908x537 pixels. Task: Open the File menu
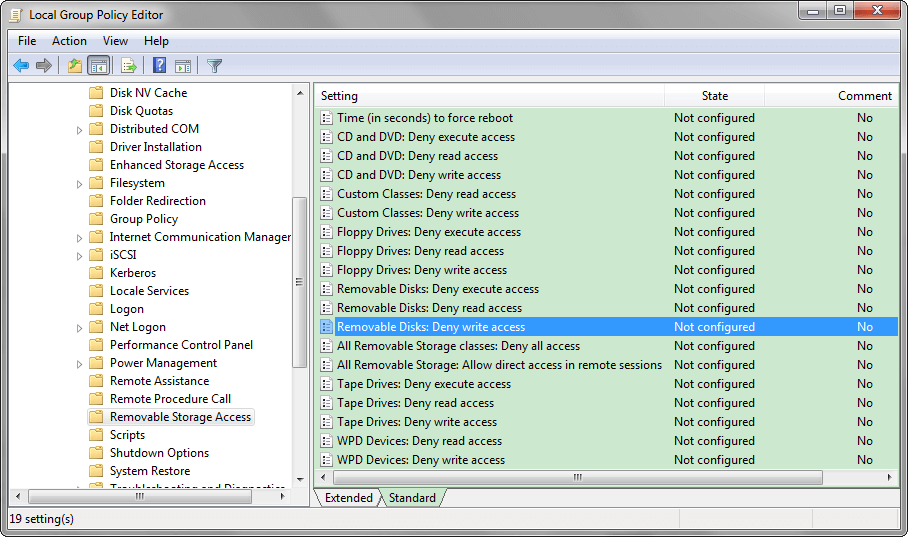click(27, 41)
